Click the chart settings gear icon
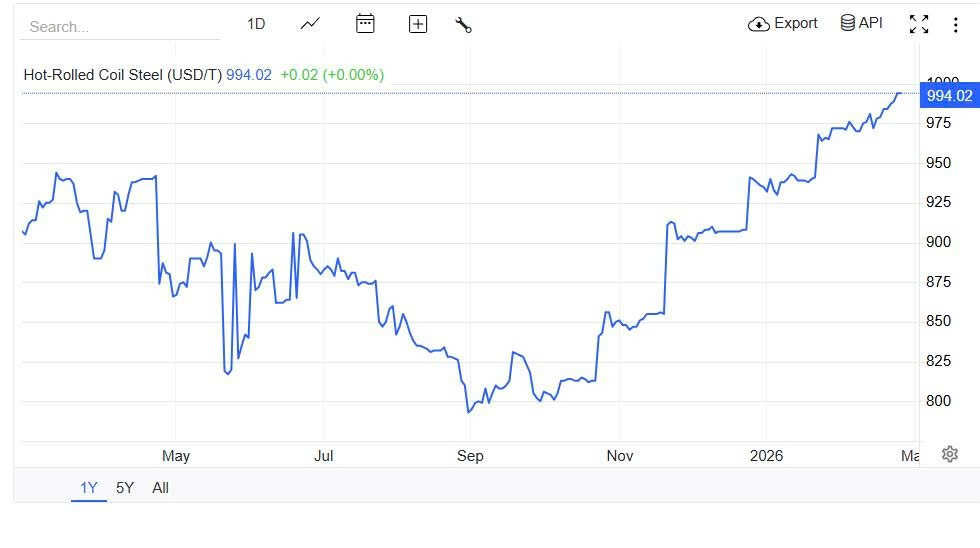980x548 pixels. (950, 454)
